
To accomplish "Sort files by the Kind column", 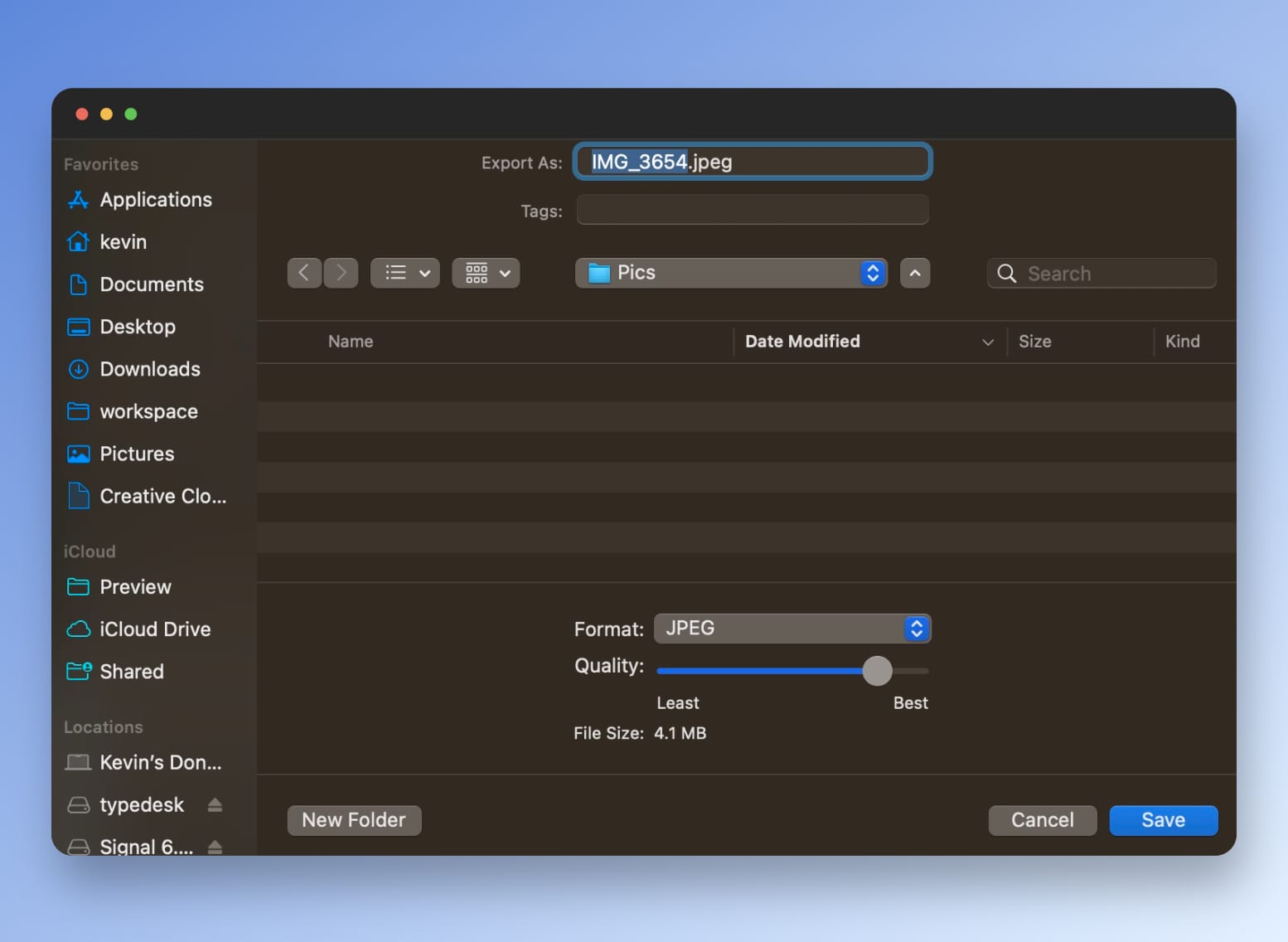I will pyautogui.click(x=1183, y=342).
